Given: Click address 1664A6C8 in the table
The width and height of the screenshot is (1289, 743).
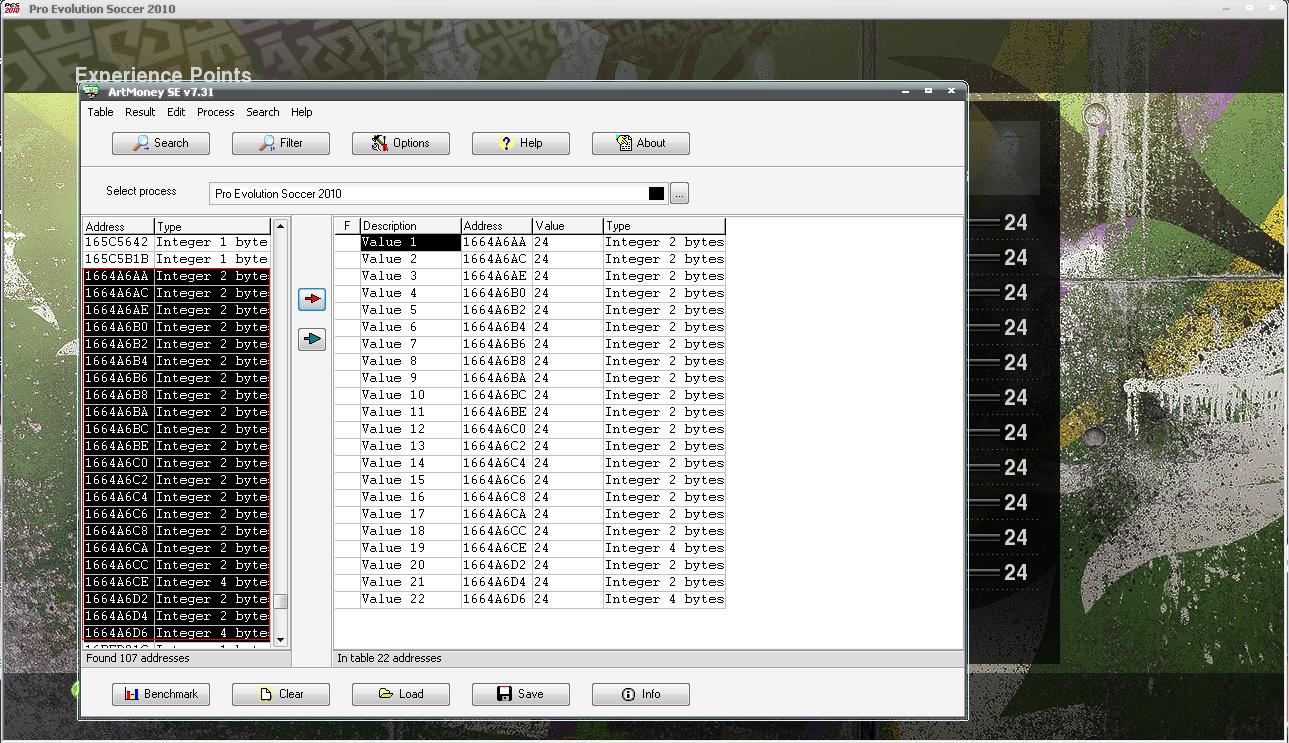Looking at the screenshot, I should coord(496,497).
